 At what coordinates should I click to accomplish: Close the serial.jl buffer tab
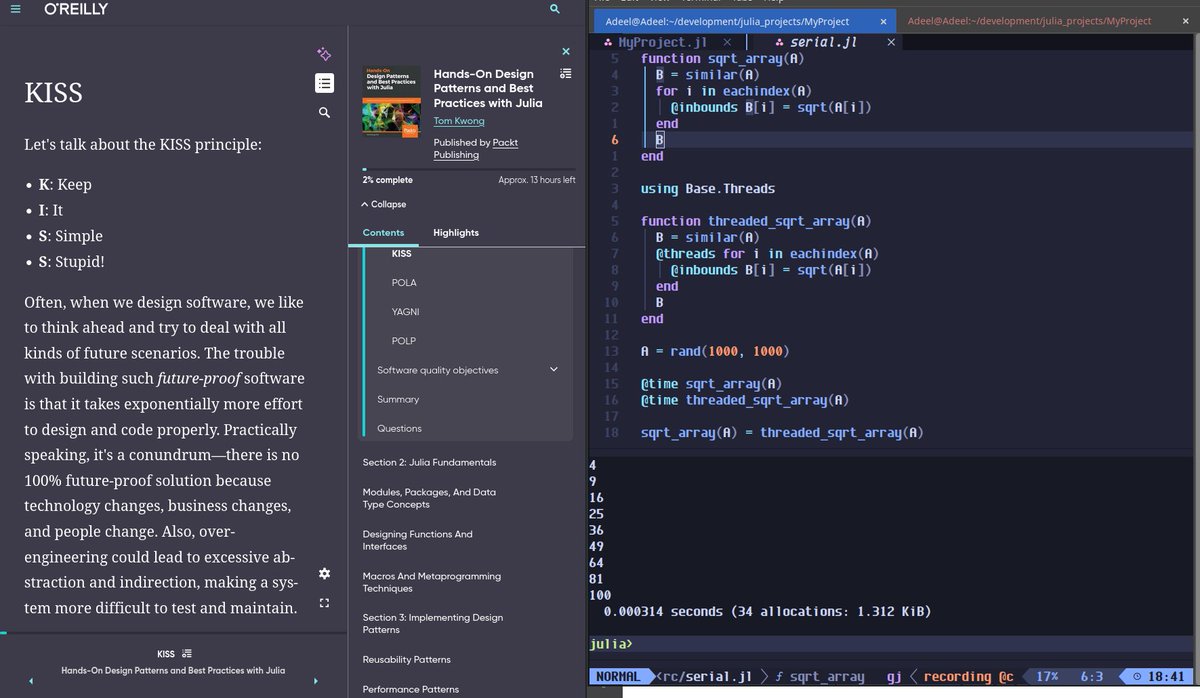tap(891, 42)
